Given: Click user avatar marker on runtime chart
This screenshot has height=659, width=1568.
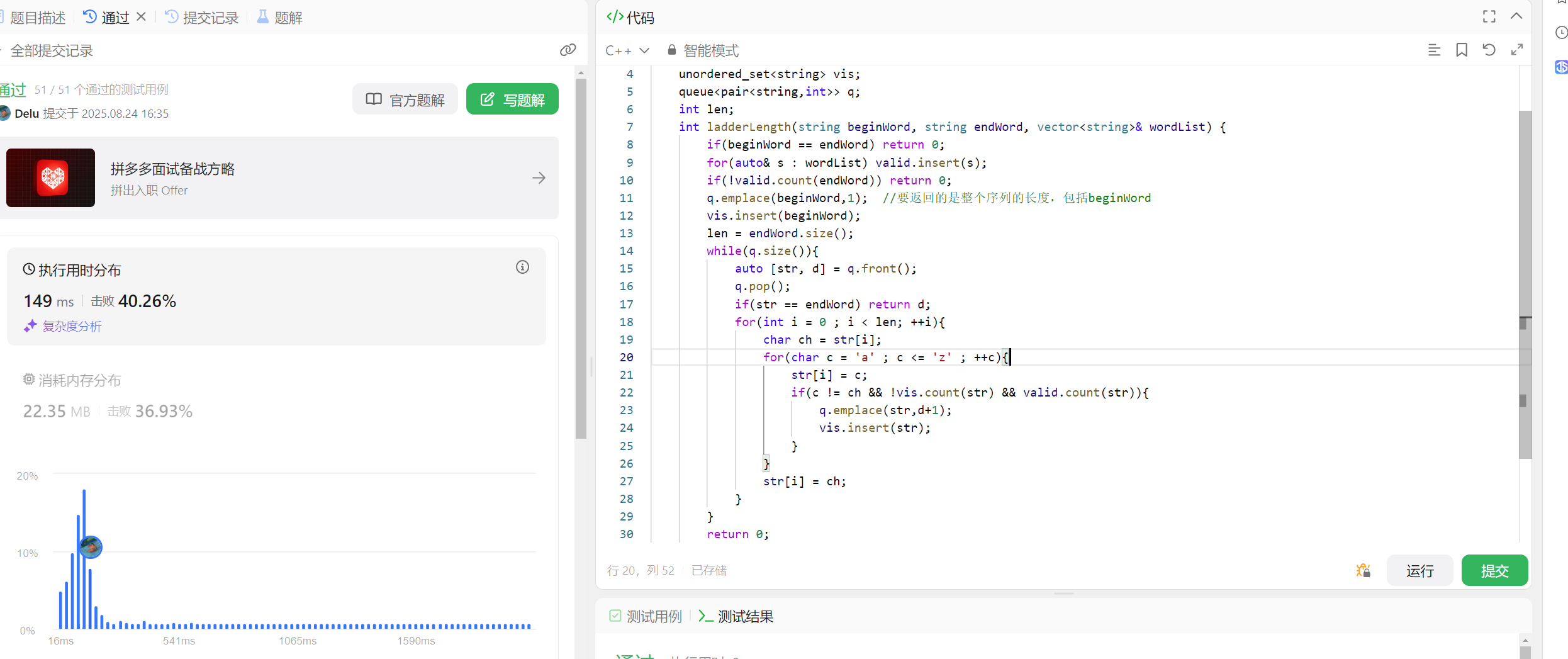Looking at the screenshot, I should coord(91,547).
